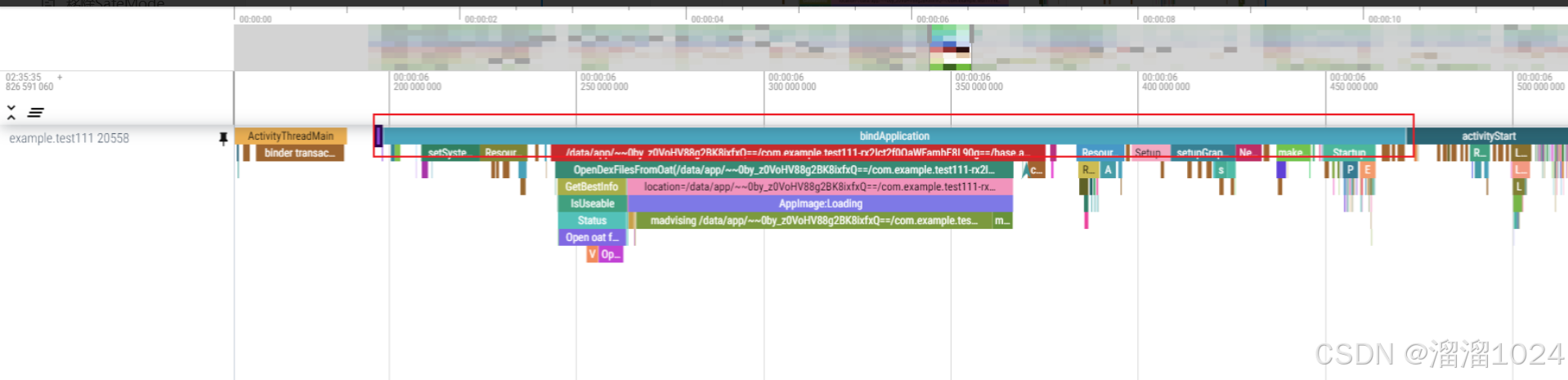Click the olive Resour... slice after setSyste
Viewport: 1568px width, 380px height.
(503, 153)
